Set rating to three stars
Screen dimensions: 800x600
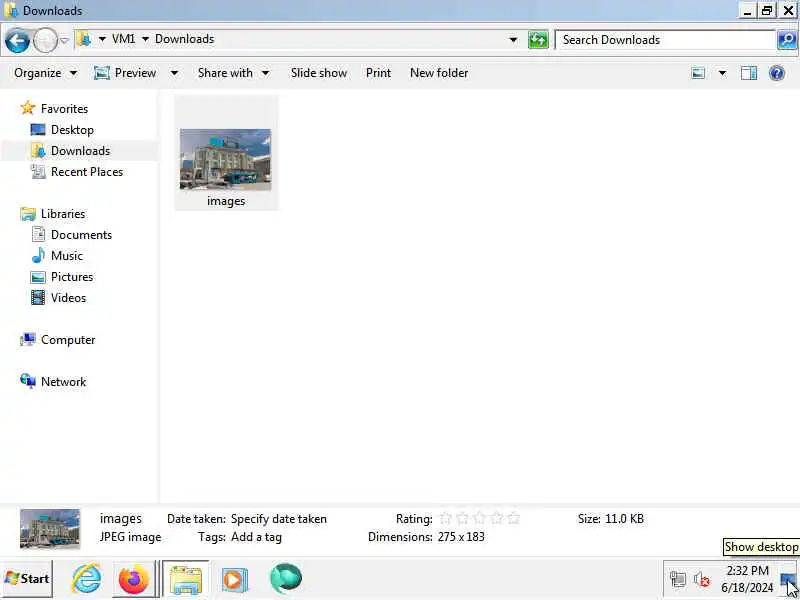point(480,519)
